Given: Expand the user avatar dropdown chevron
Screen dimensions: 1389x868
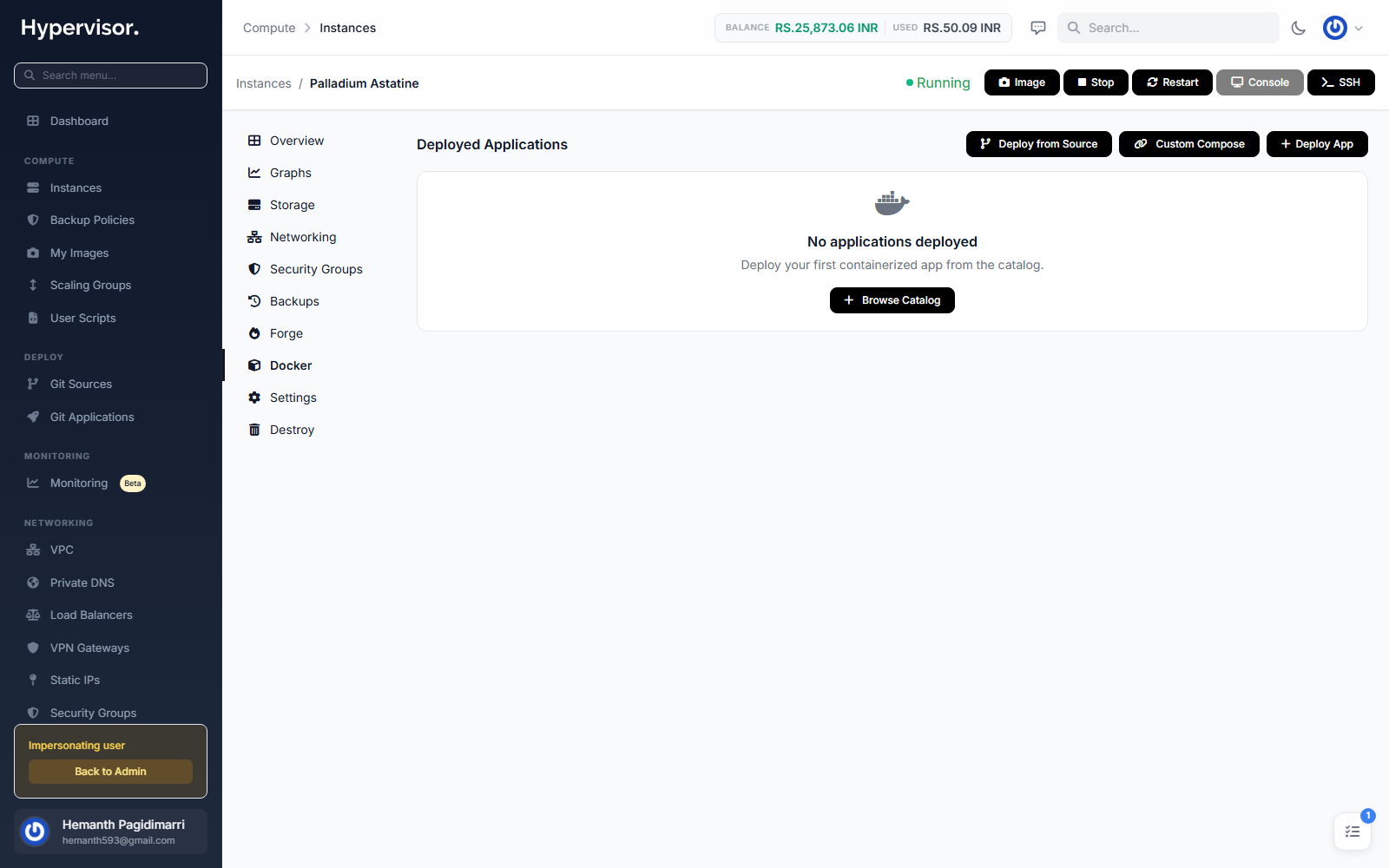Looking at the screenshot, I should [1359, 28].
